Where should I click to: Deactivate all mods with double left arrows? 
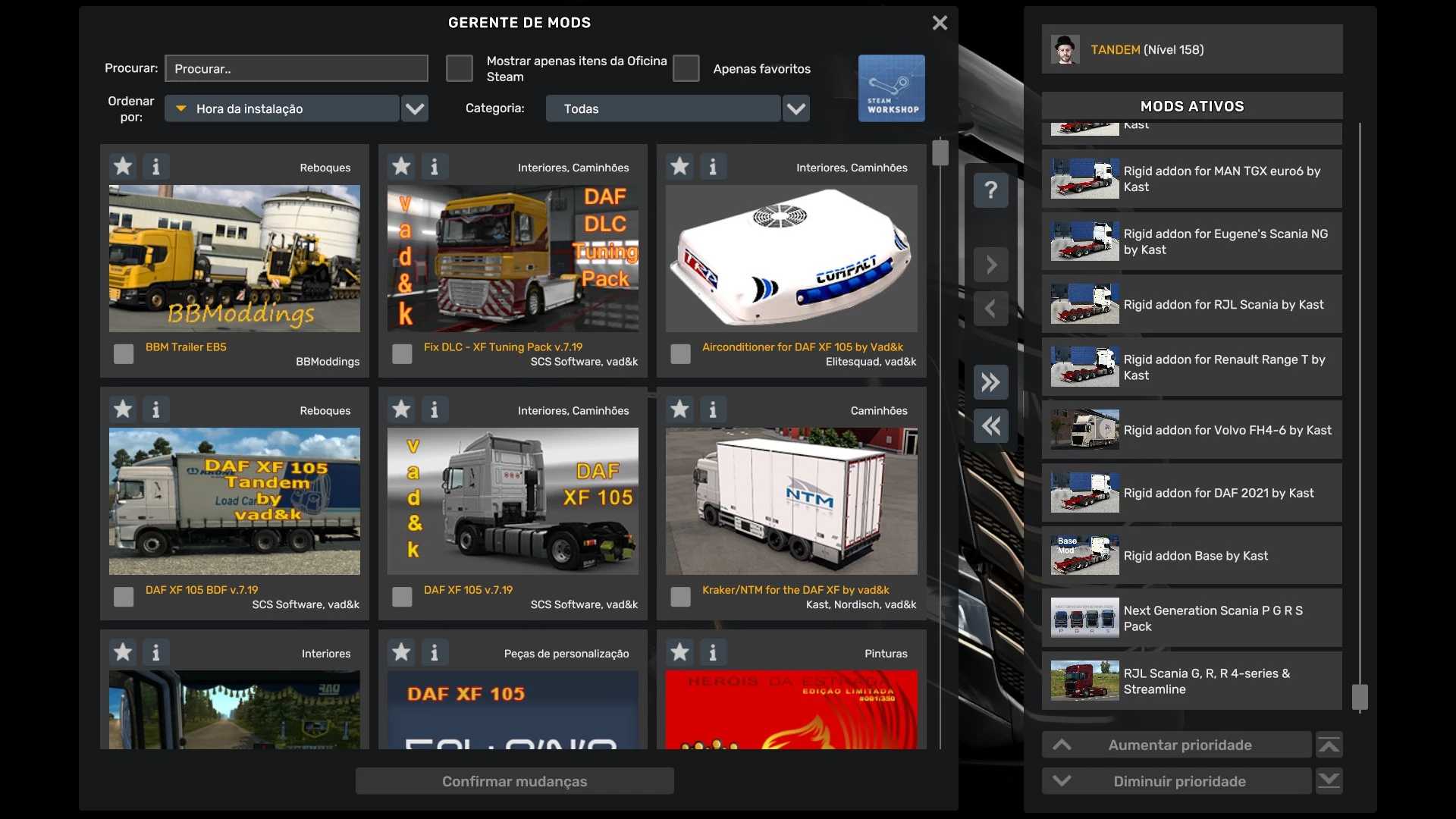coord(990,426)
